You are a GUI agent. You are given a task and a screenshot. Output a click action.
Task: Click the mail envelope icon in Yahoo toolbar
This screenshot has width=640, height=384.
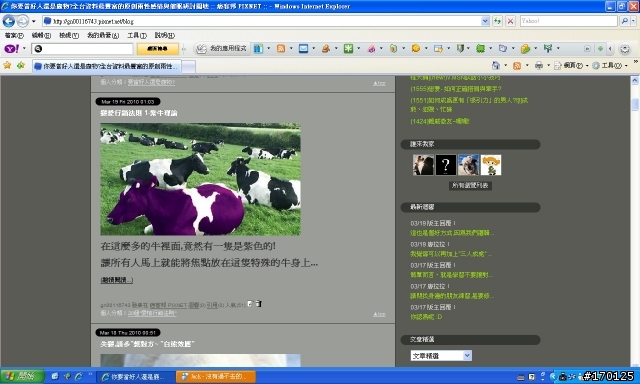tap(303, 49)
